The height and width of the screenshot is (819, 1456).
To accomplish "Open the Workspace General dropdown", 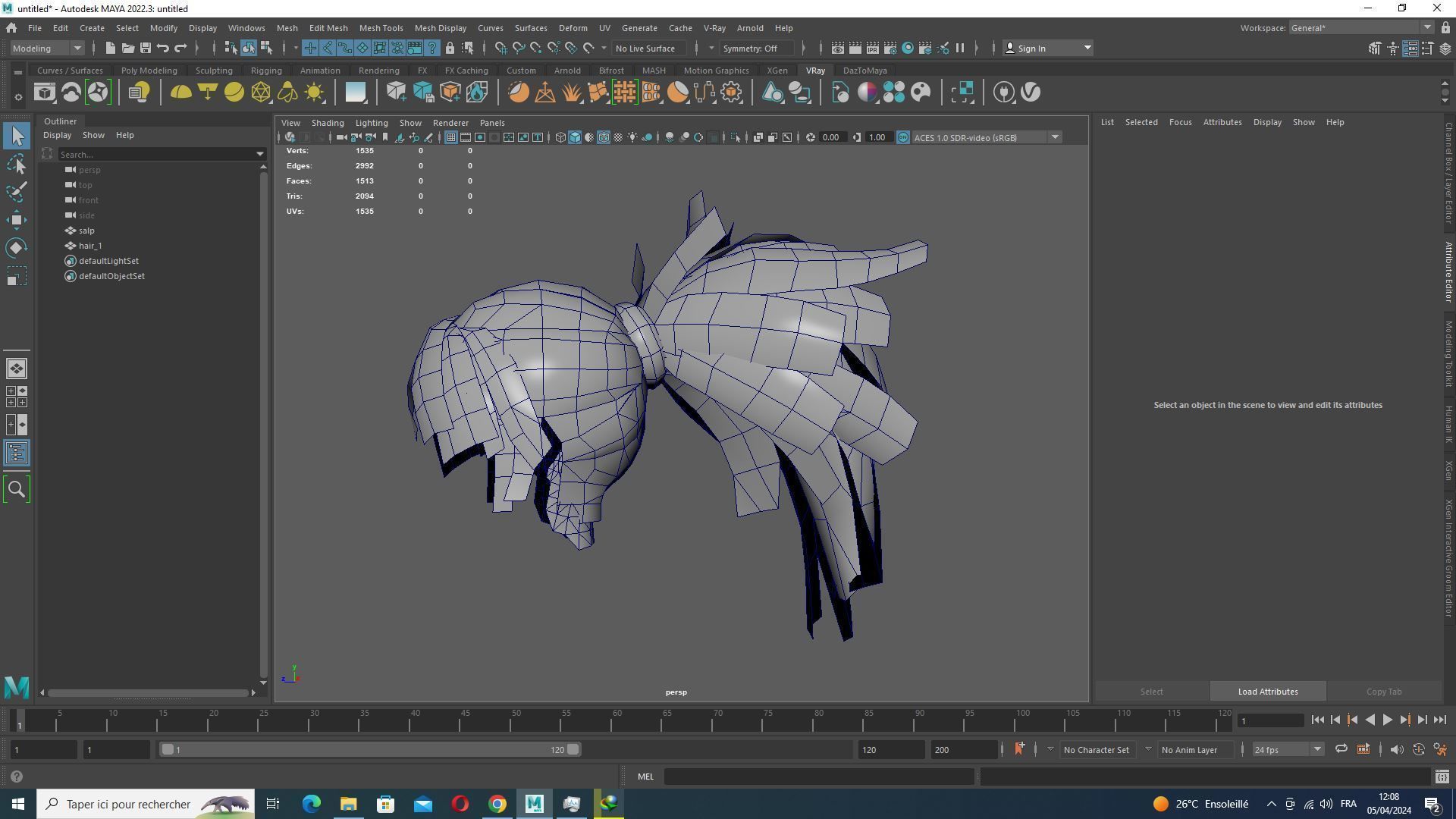I will point(1361,28).
